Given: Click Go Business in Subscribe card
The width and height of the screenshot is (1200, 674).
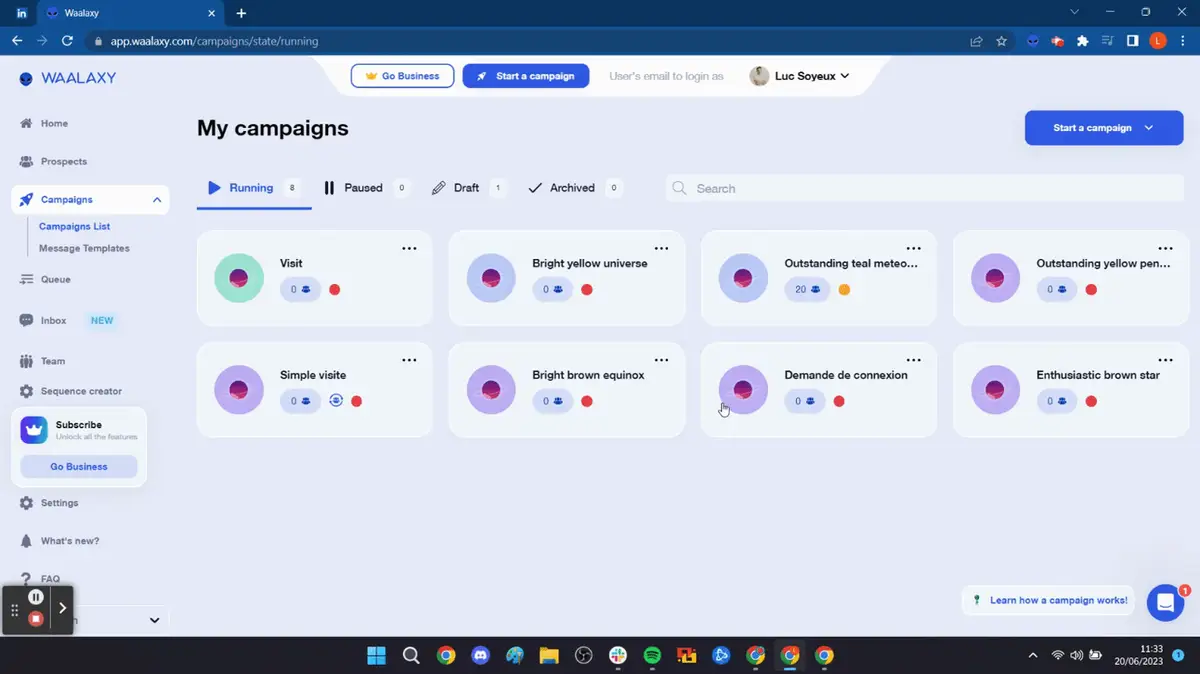Looking at the screenshot, I should coord(79,467).
